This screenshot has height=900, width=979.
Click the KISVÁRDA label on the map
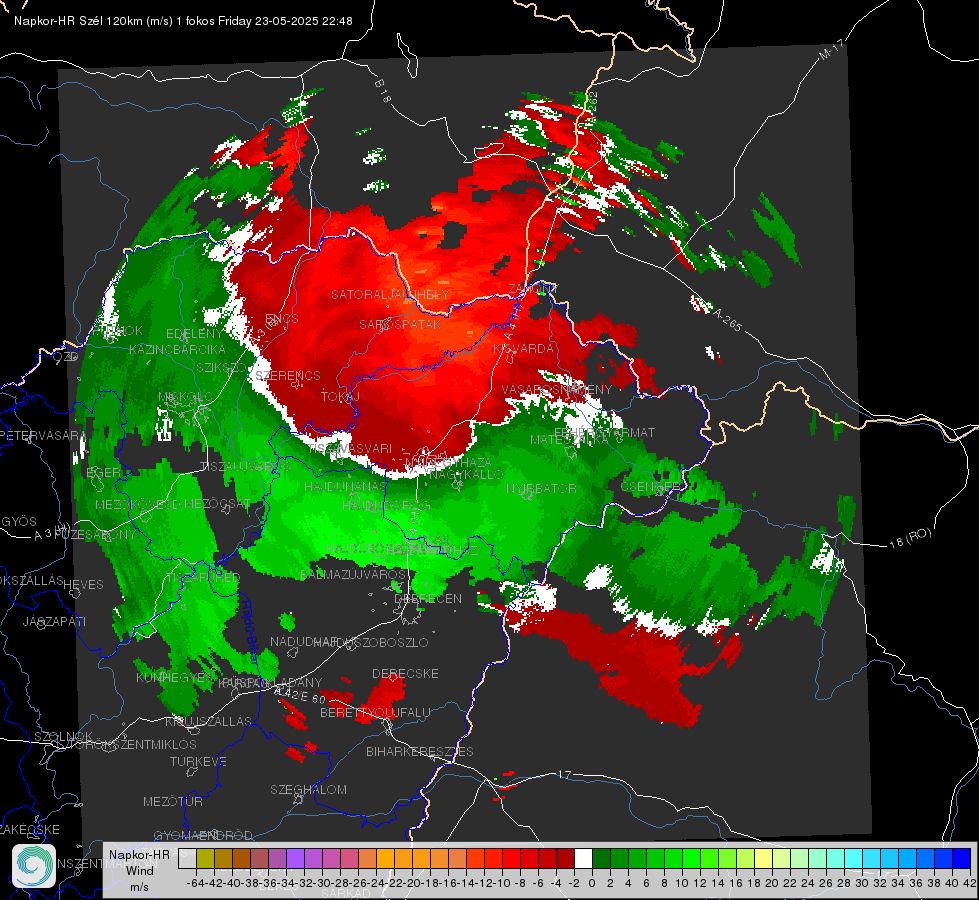523,349
